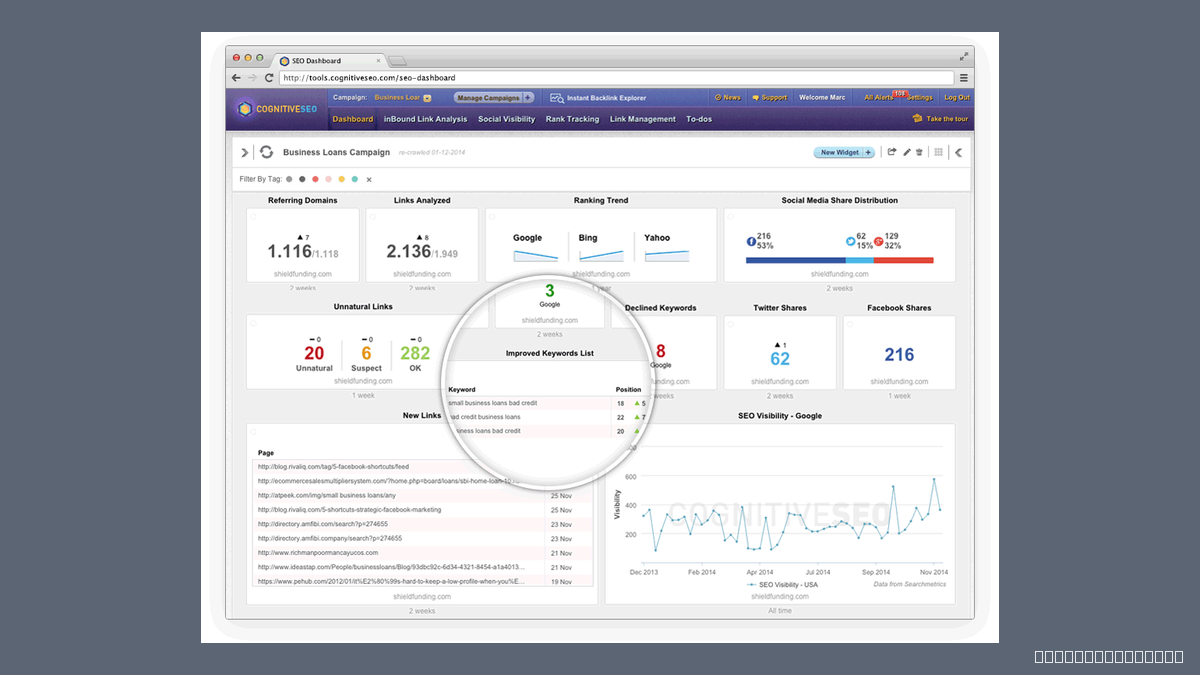
Task: Click the CognitiveSEO logo
Action: coord(276,108)
